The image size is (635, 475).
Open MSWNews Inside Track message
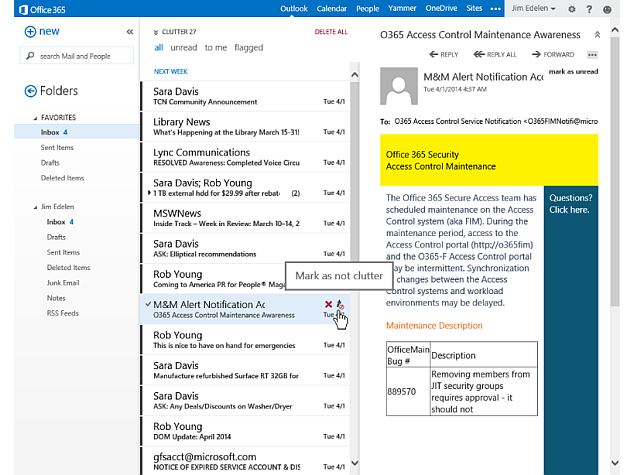[245, 218]
